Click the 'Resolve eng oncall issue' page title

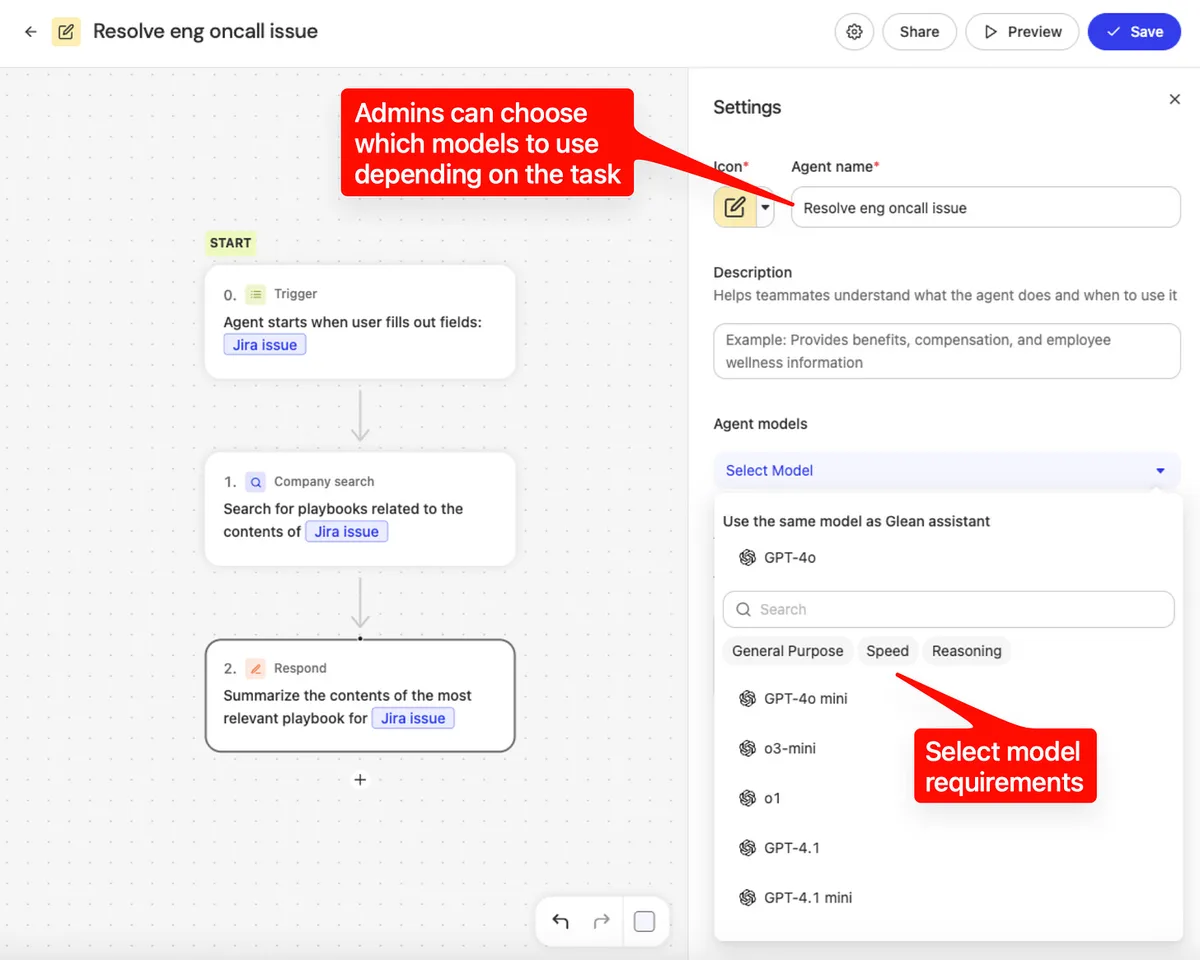point(205,31)
